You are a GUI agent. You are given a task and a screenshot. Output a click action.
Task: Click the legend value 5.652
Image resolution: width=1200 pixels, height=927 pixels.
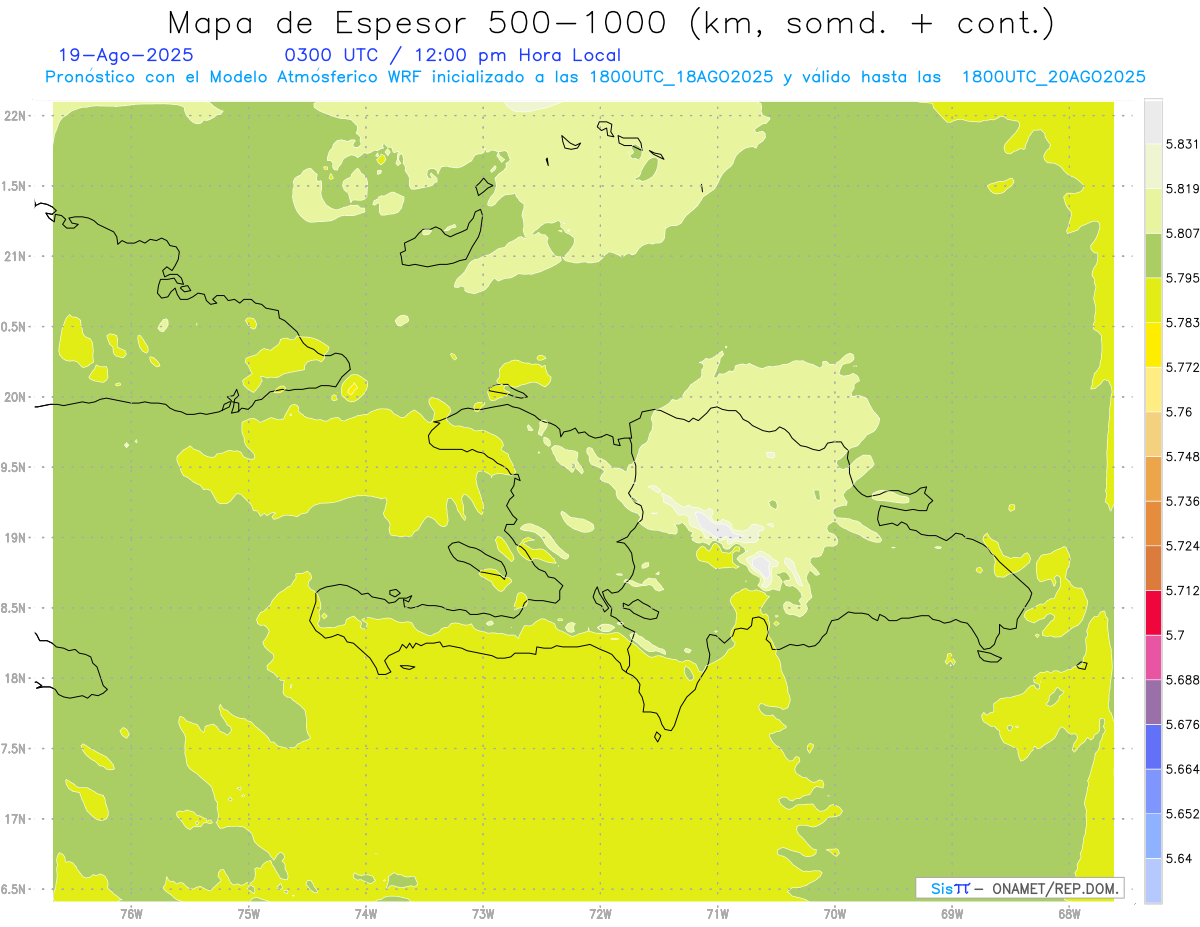(x=1182, y=814)
